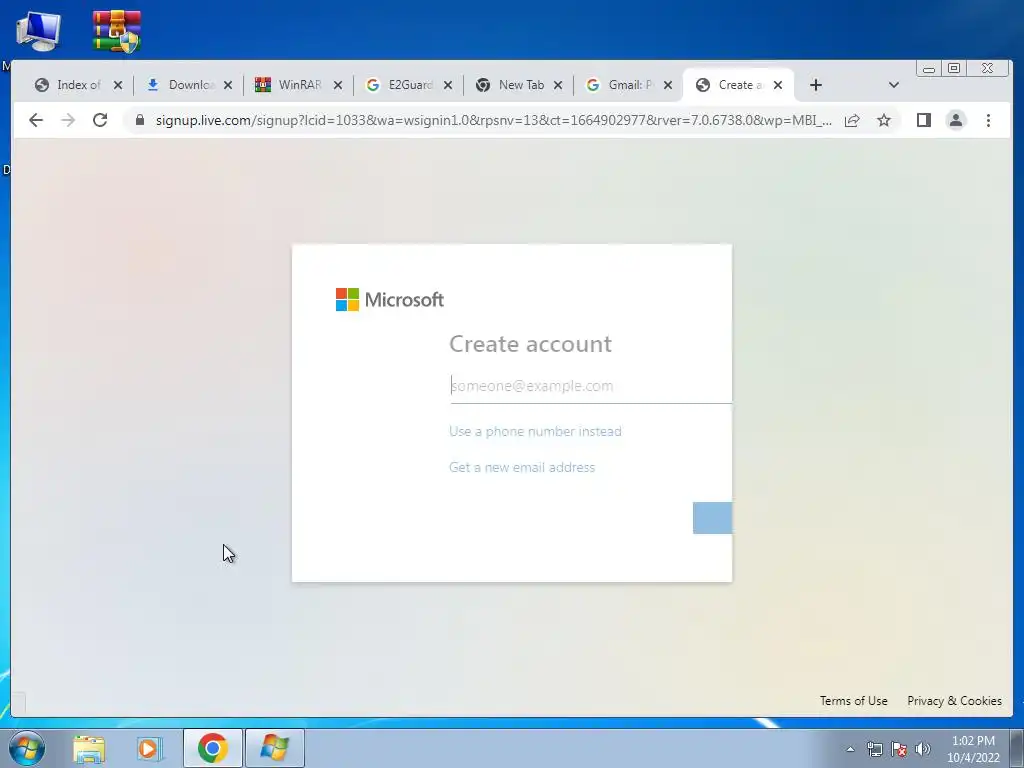Click Use a phone number instead
The height and width of the screenshot is (768, 1024).
[x=535, y=432]
